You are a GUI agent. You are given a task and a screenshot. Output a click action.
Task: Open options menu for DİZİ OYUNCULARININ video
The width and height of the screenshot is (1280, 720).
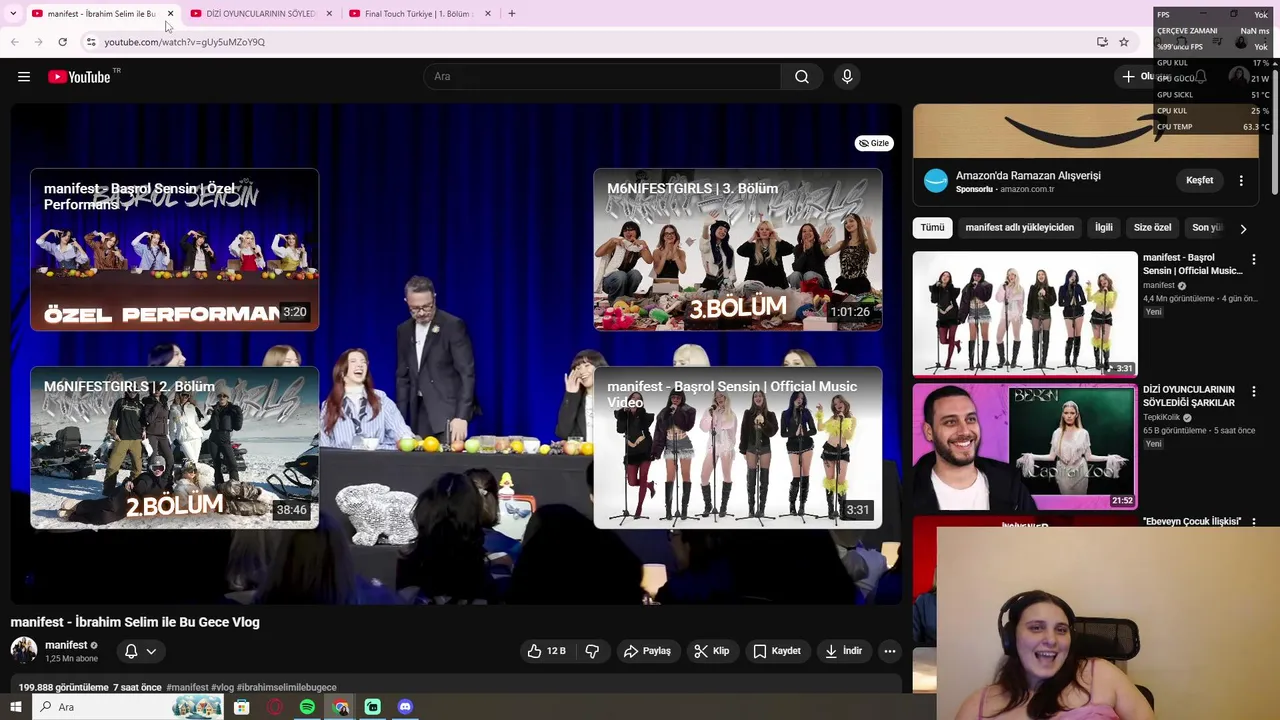tap(1254, 392)
